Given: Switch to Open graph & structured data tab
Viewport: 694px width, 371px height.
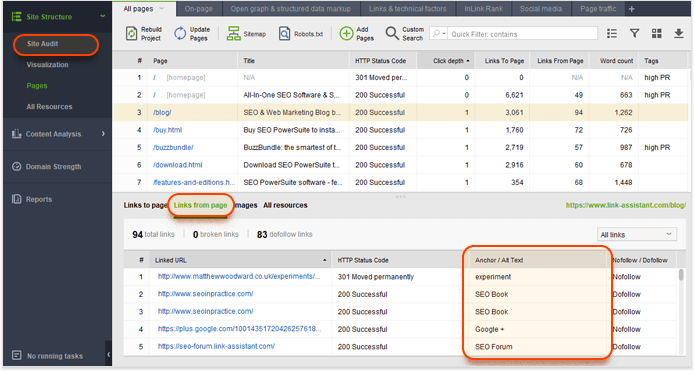Looking at the screenshot, I should point(290,9).
